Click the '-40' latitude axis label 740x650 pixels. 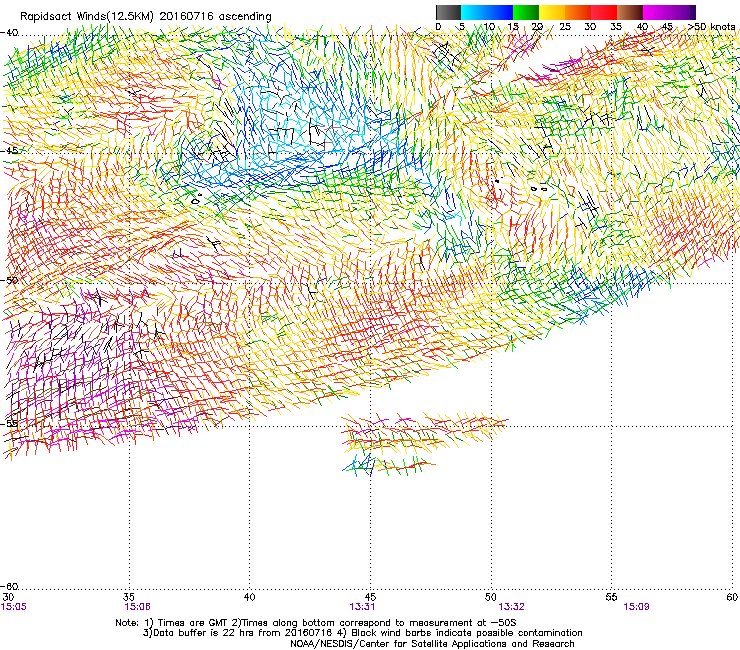tap(9, 33)
